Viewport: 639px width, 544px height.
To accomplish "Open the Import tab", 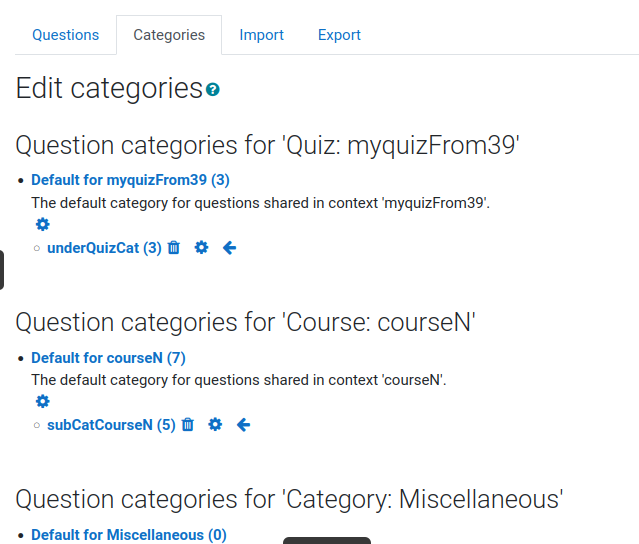I will tap(262, 35).
